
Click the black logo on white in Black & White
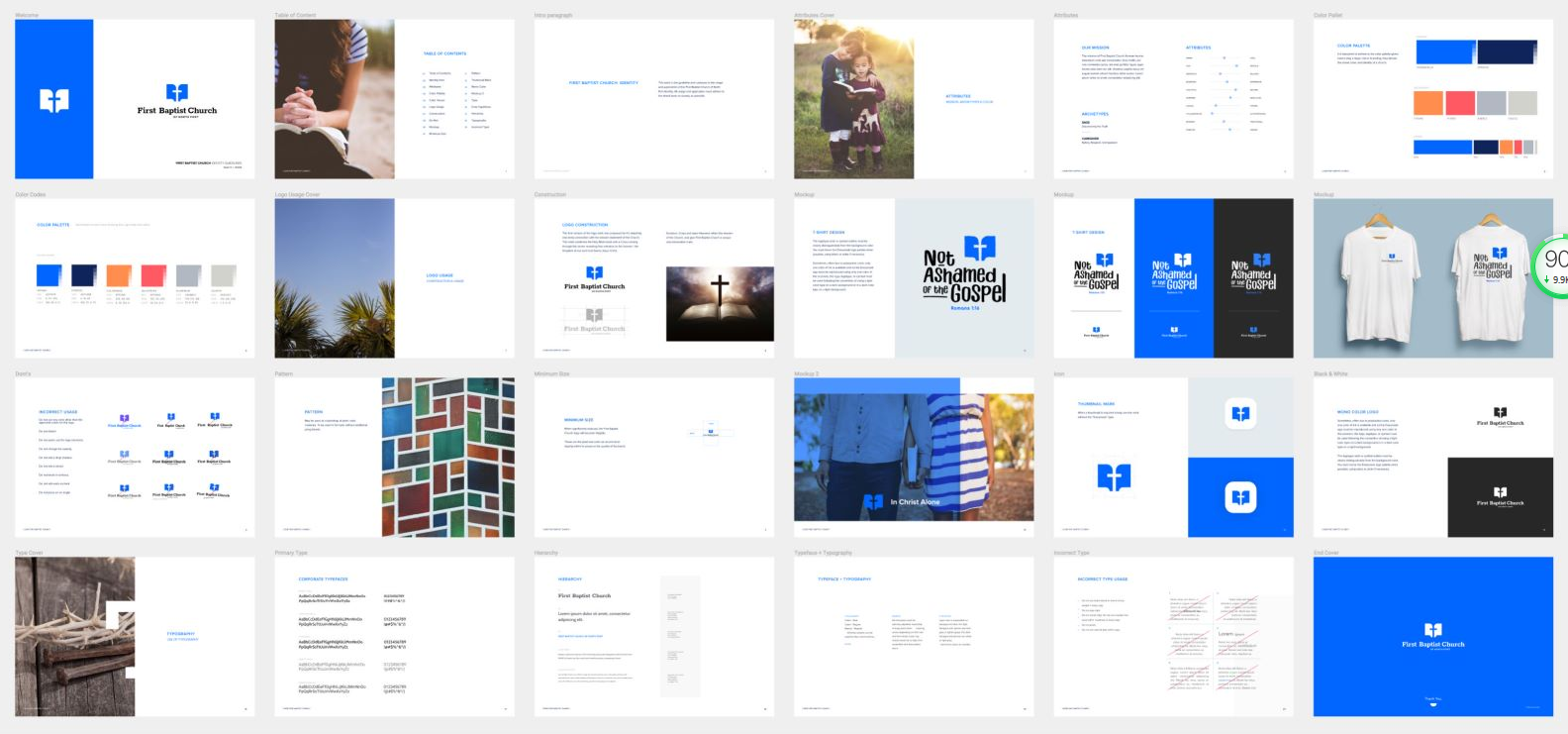(1500, 417)
